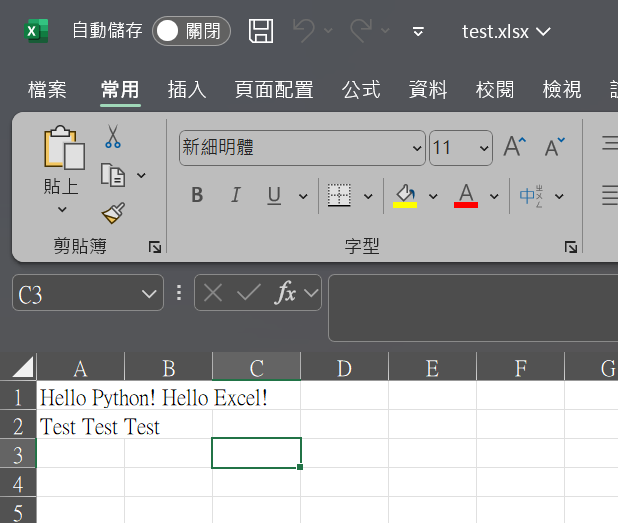Toggle Italic formatting
Viewport: 618px width, 523px height.
[x=236, y=195]
